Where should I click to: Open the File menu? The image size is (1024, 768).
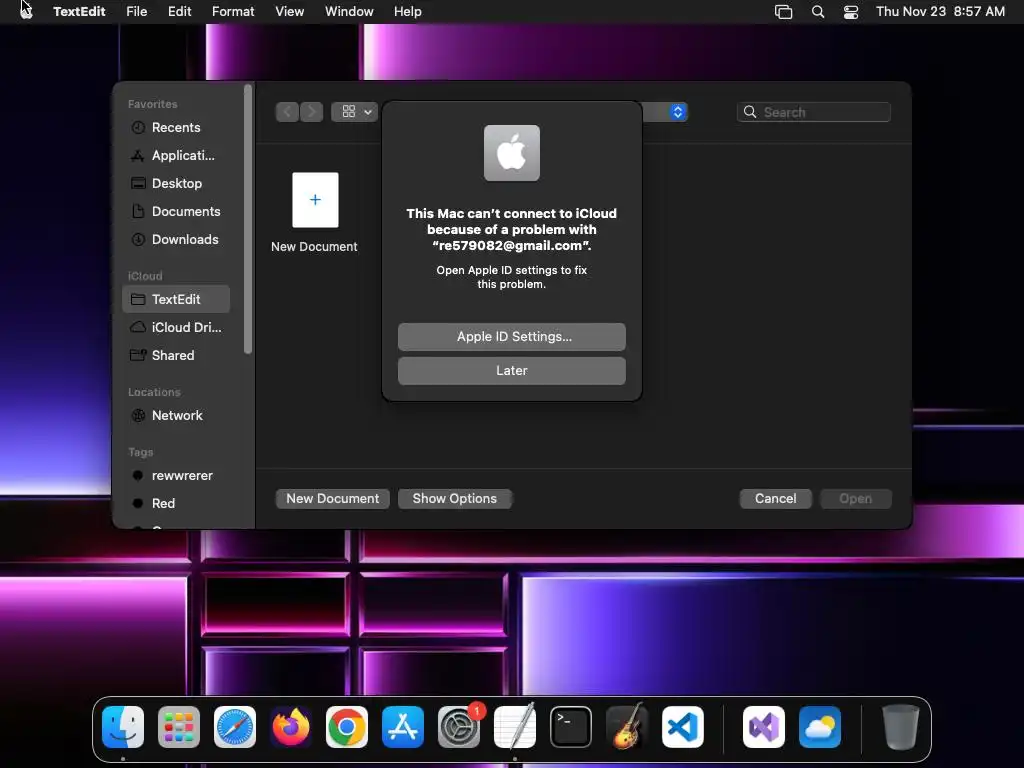point(136,12)
